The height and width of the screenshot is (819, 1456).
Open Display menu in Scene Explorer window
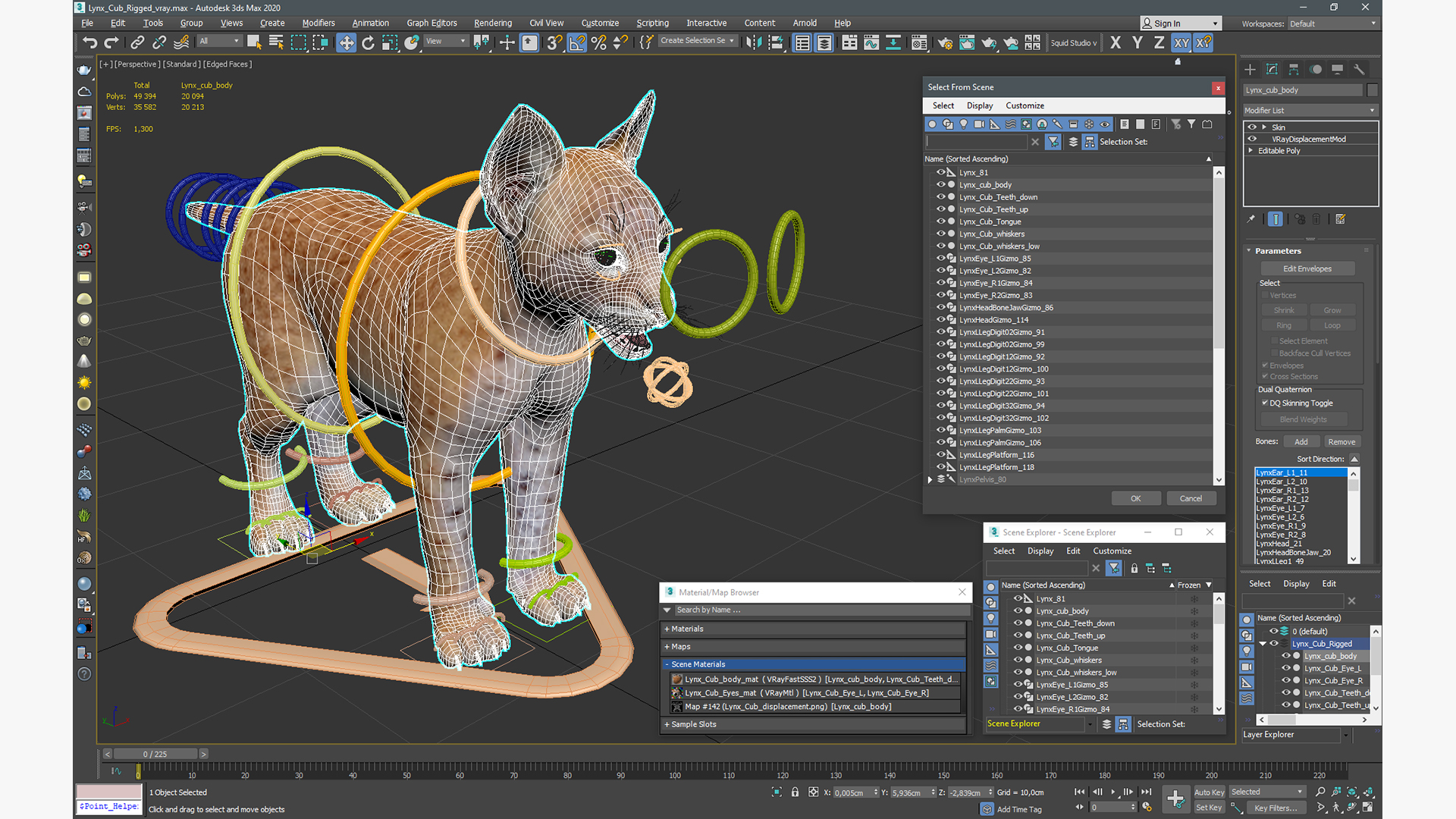tap(1040, 551)
